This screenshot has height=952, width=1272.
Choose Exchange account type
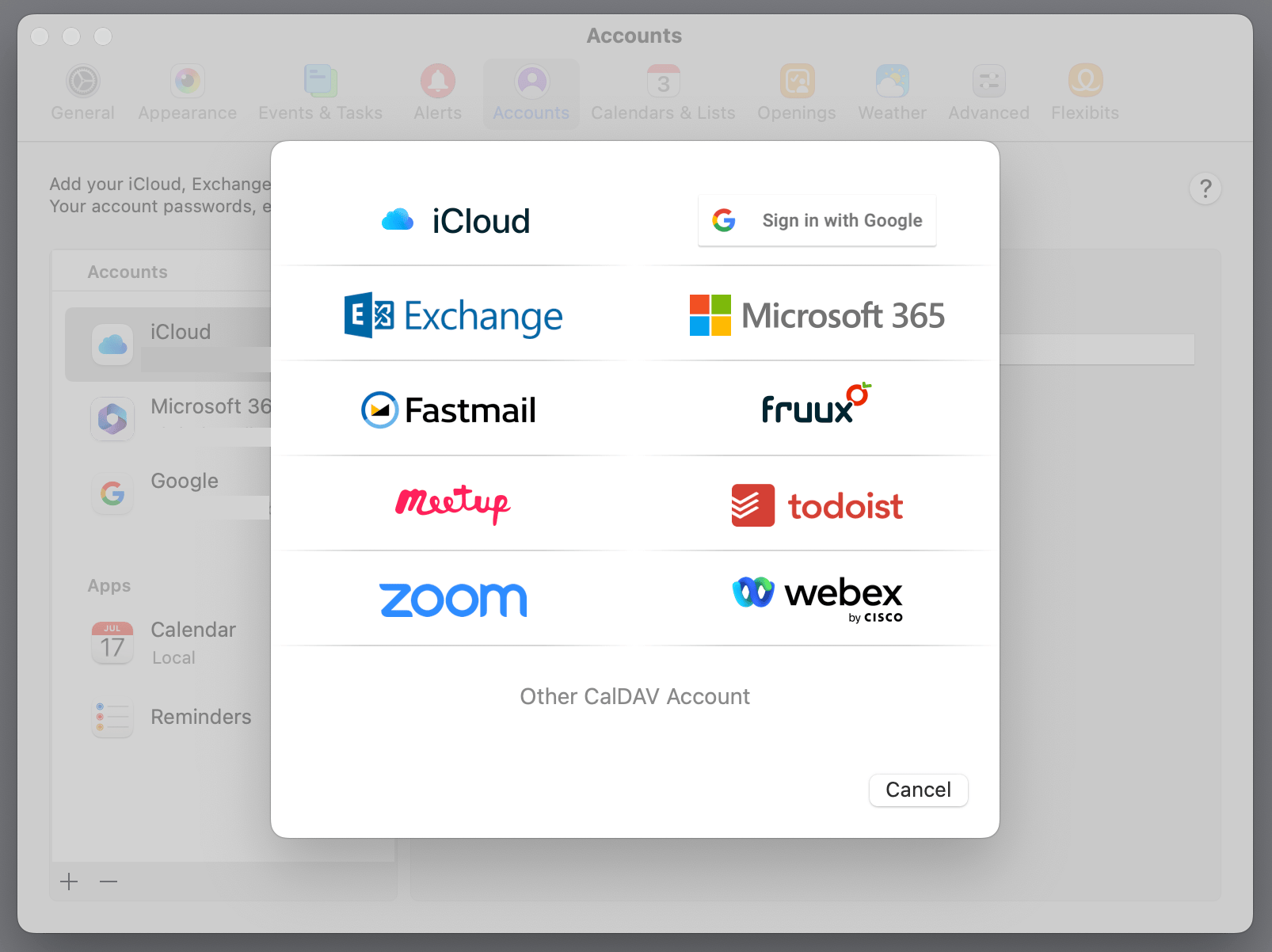[x=453, y=315]
